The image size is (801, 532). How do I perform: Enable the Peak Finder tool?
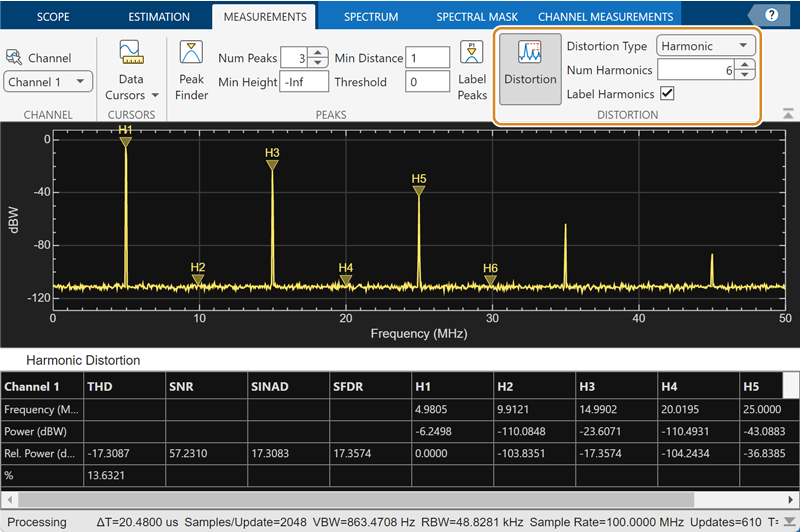point(191,70)
